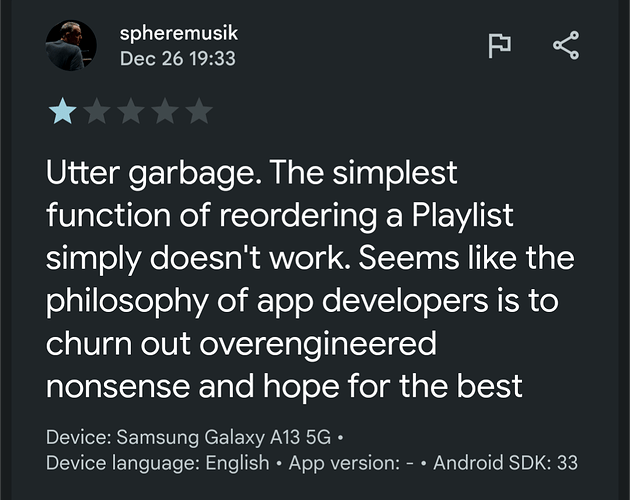The height and width of the screenshot is (500, 630).
Task: Share this one-star review
Action: tap(565, 46)
